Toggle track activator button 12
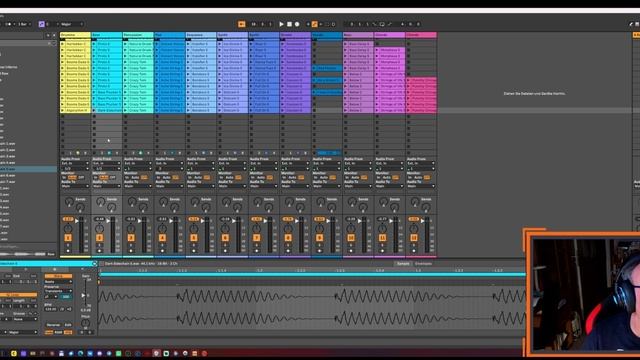 coord(413,238)
